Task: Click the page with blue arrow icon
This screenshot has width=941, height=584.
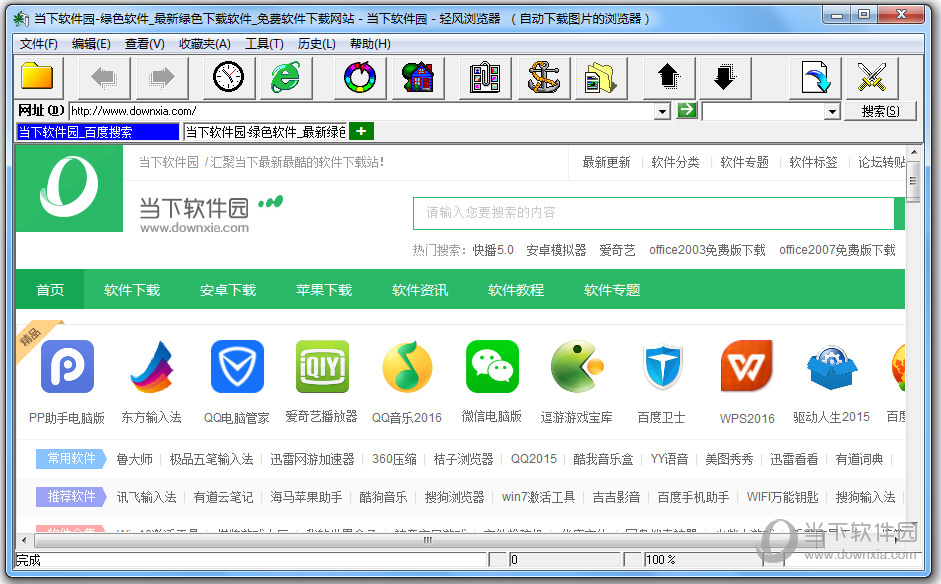Action: pyautogui.click(x=814, y=77)
